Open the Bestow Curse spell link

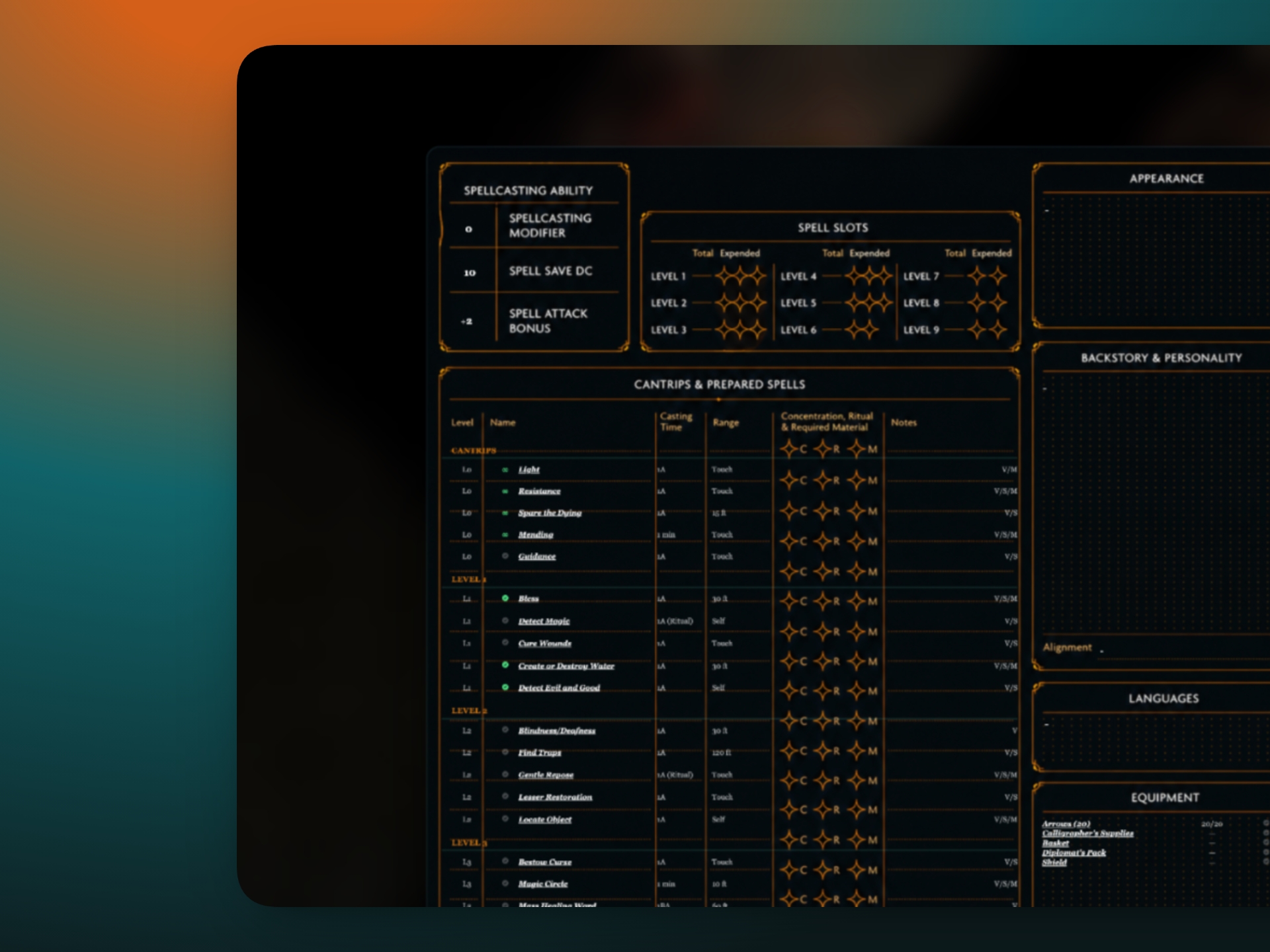pyautogui.click(x=545, y=862)
